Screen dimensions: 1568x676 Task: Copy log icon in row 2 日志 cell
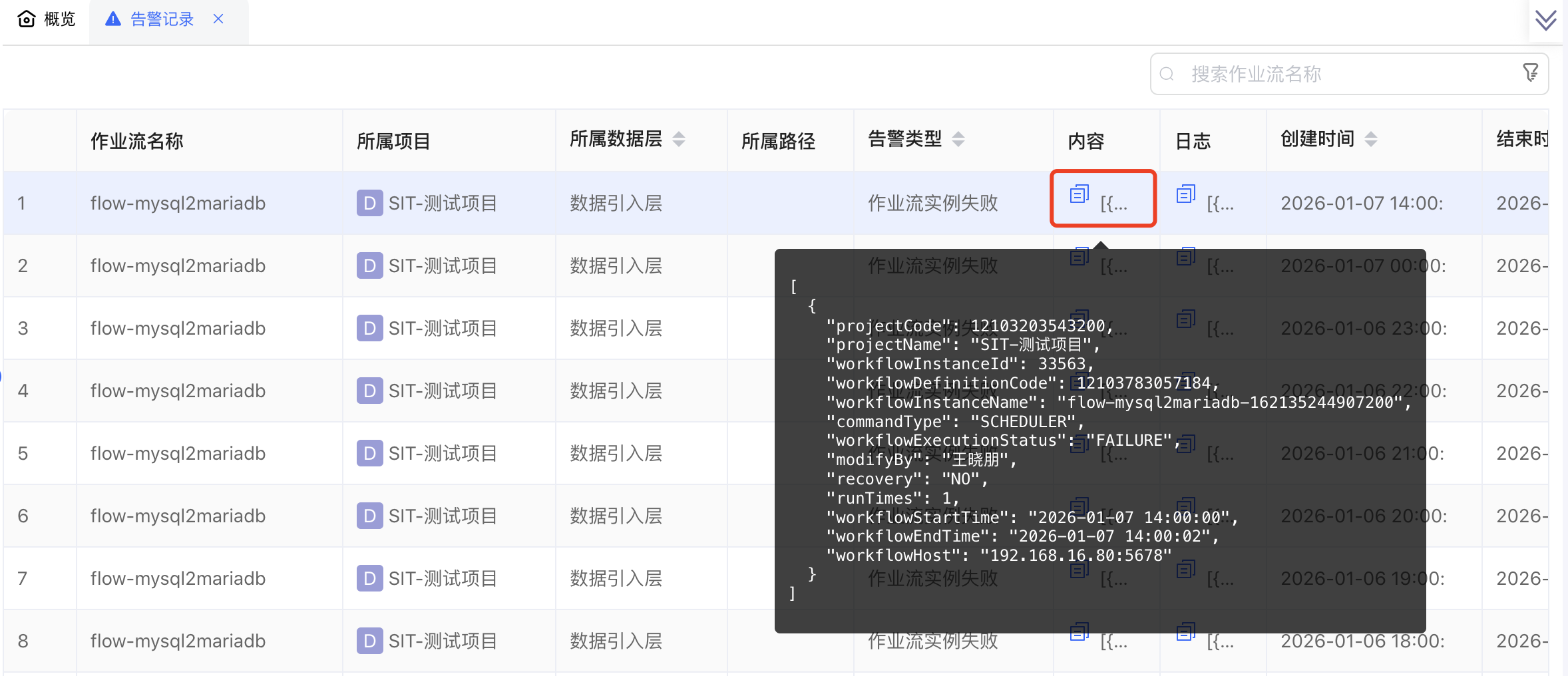(x=1186, y=256)
